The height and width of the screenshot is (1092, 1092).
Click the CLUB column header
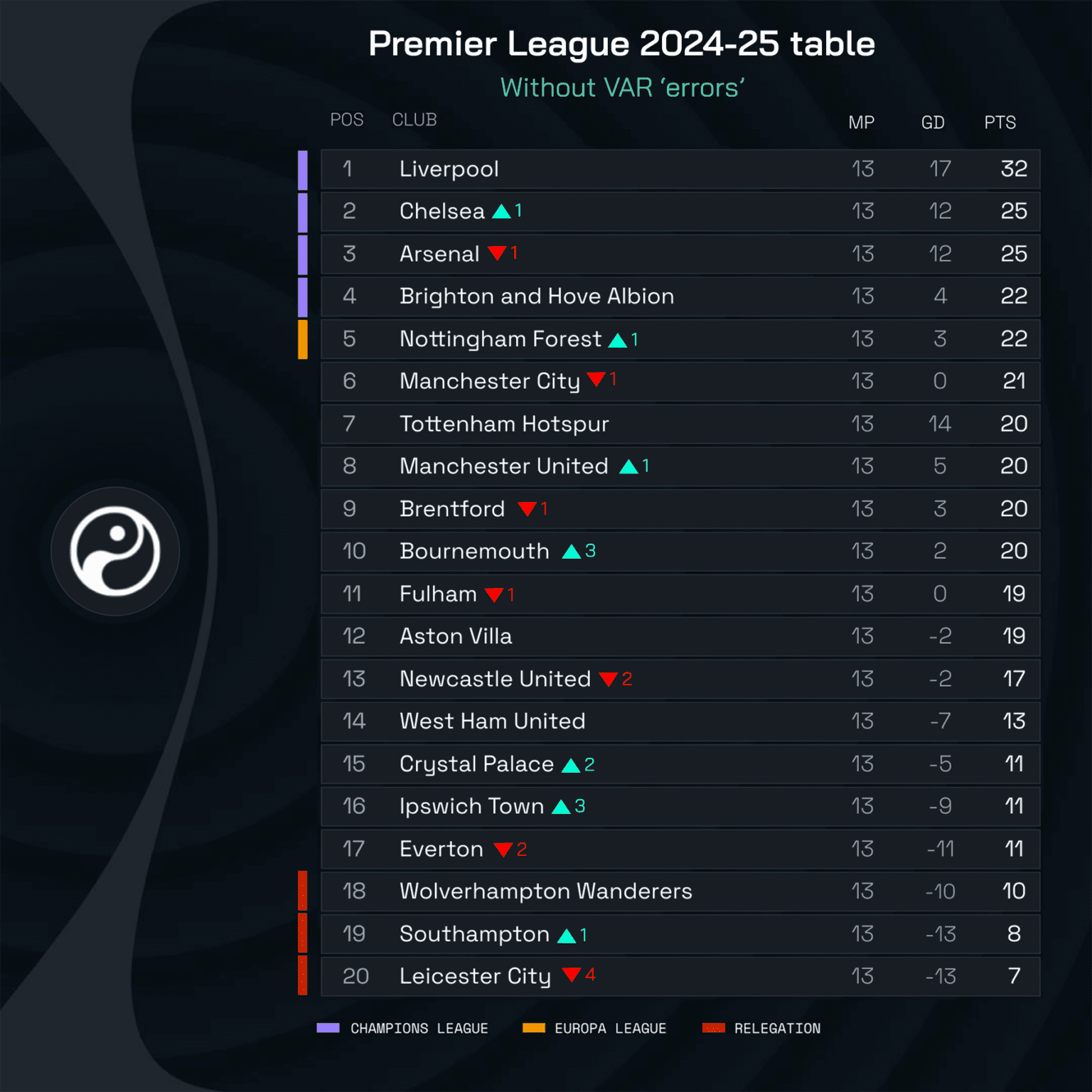coord(414,119)
